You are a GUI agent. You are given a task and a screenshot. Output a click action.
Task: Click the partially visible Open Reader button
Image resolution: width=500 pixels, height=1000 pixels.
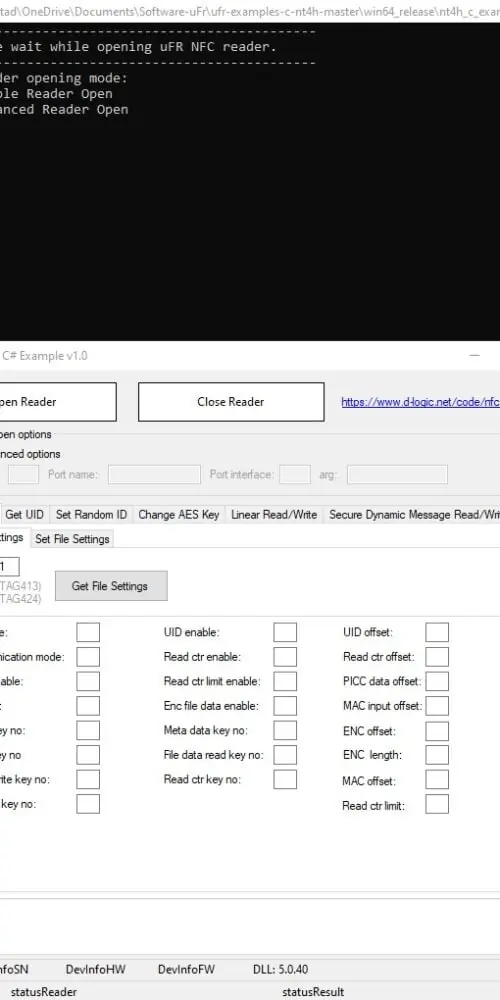(x=58, y=402)
